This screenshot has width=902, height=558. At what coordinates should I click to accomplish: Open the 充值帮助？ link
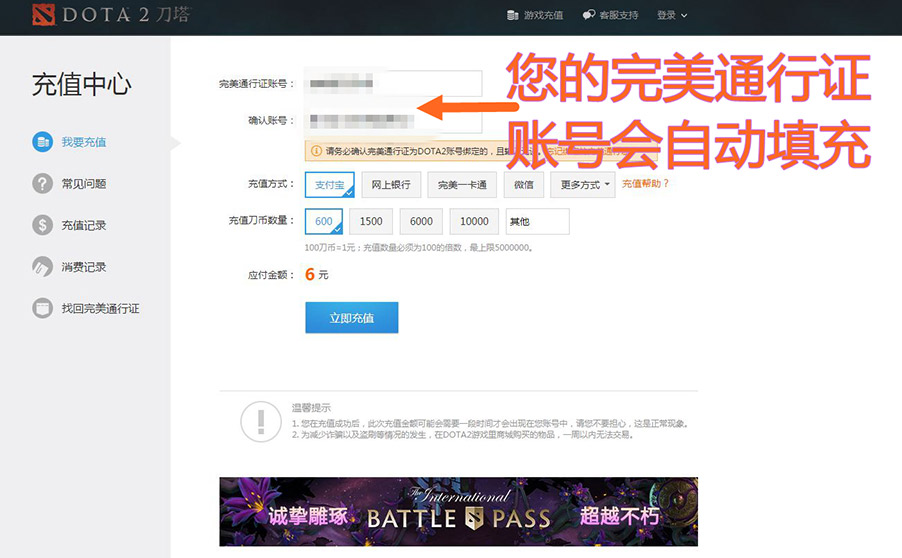[645, 184]
